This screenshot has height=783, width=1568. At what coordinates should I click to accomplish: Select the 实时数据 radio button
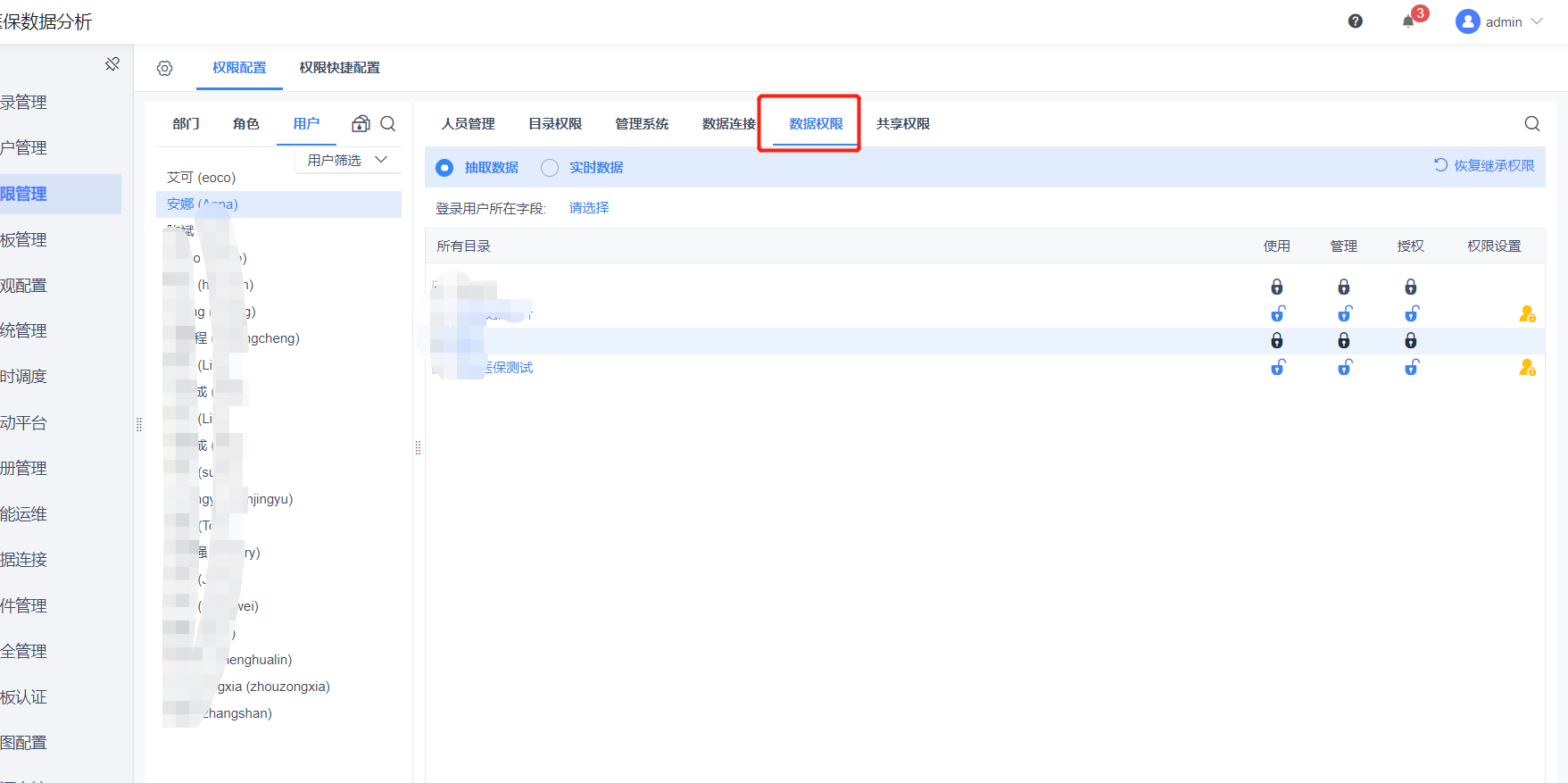550,168
